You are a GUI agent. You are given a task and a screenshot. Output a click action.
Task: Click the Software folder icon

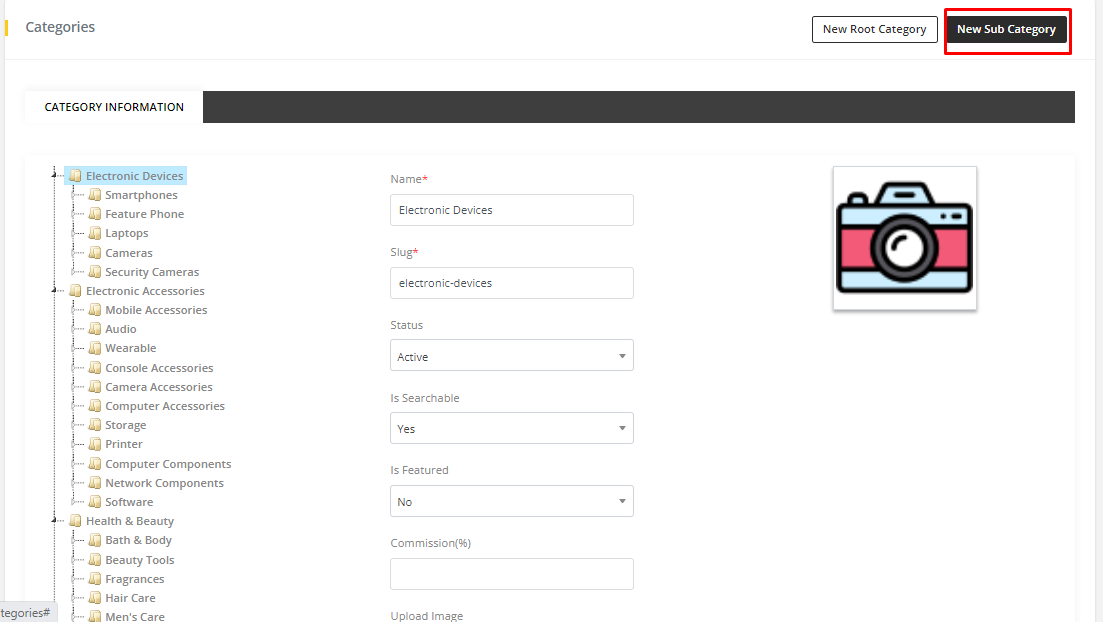pos(95,502)
